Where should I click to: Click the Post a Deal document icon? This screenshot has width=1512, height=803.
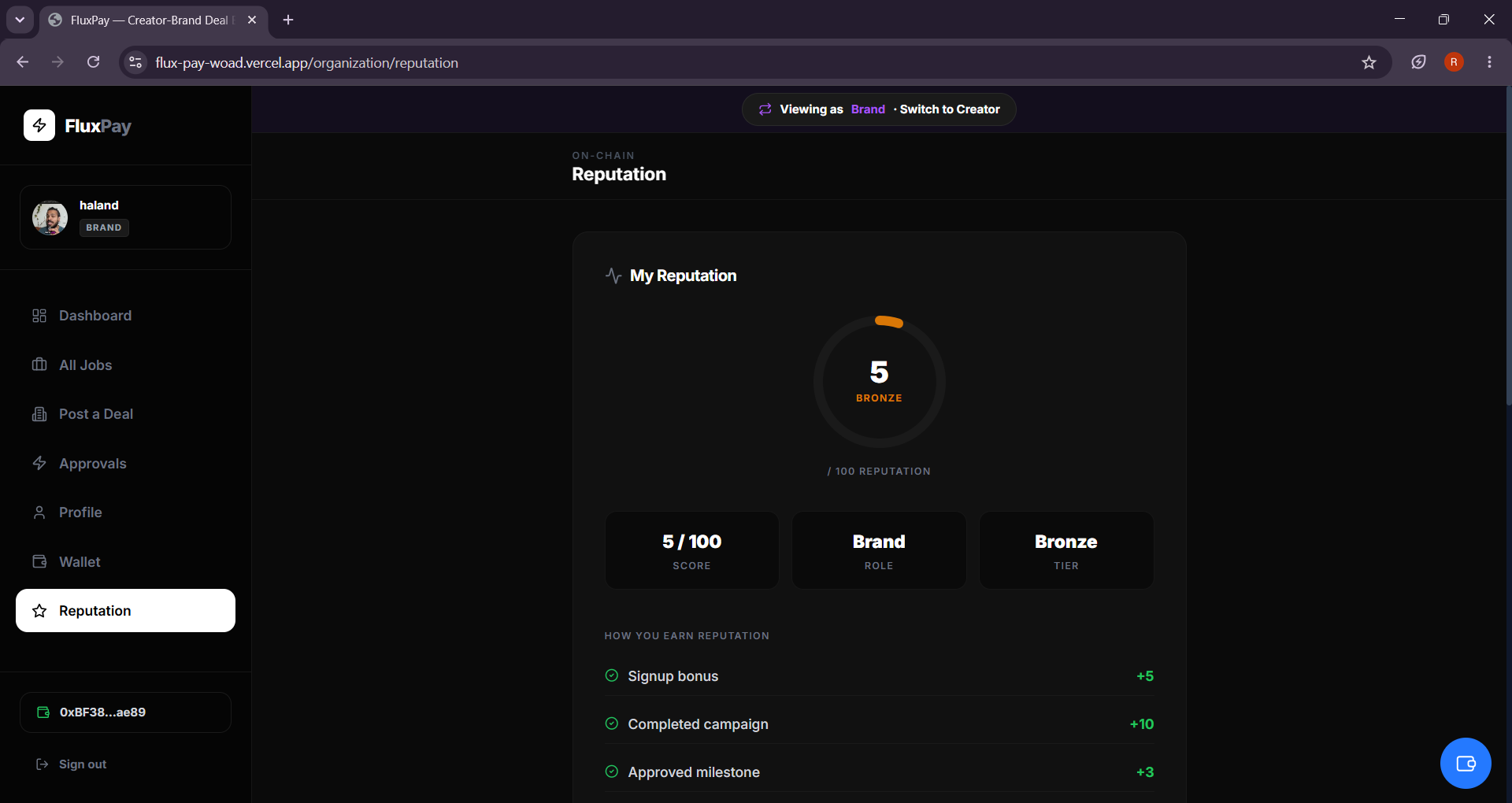tap(39, 414)
